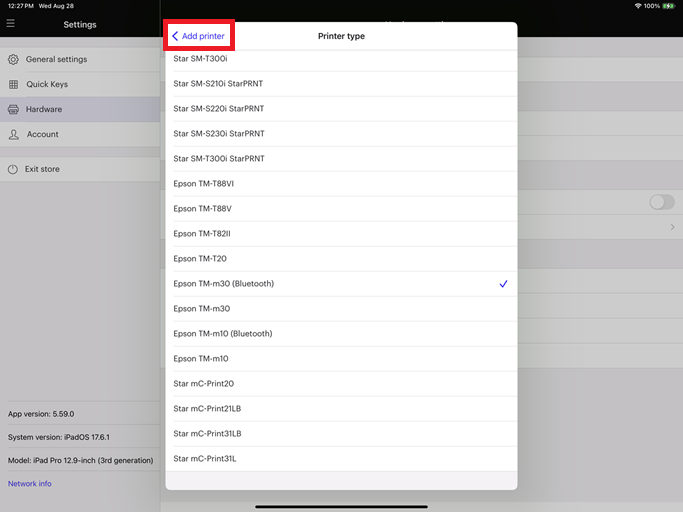Select Epson TM-m30 (Bluetooth) row
This screenshot has width=683, height=512.
[342, 284]
